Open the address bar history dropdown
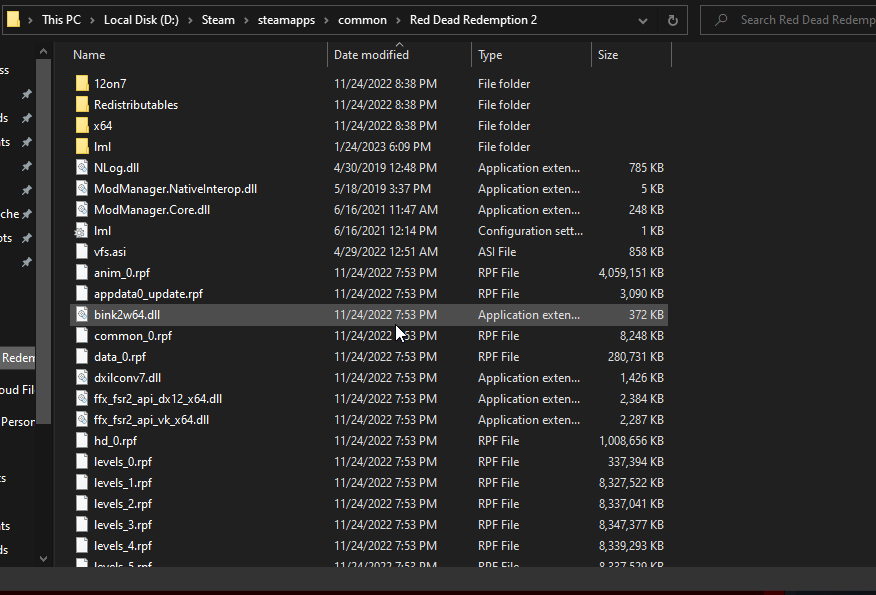This screenshot has height=595, width=876. (x=644, y=20)
